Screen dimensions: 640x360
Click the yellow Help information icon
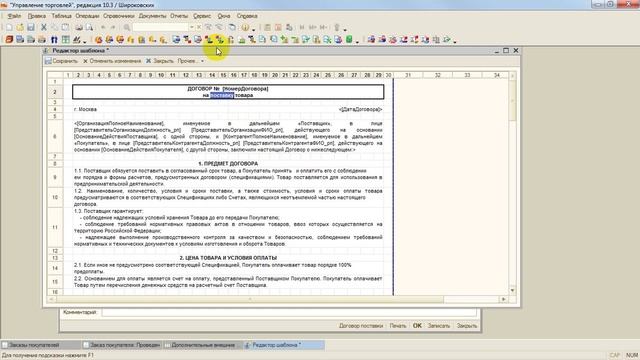(245, 27)
